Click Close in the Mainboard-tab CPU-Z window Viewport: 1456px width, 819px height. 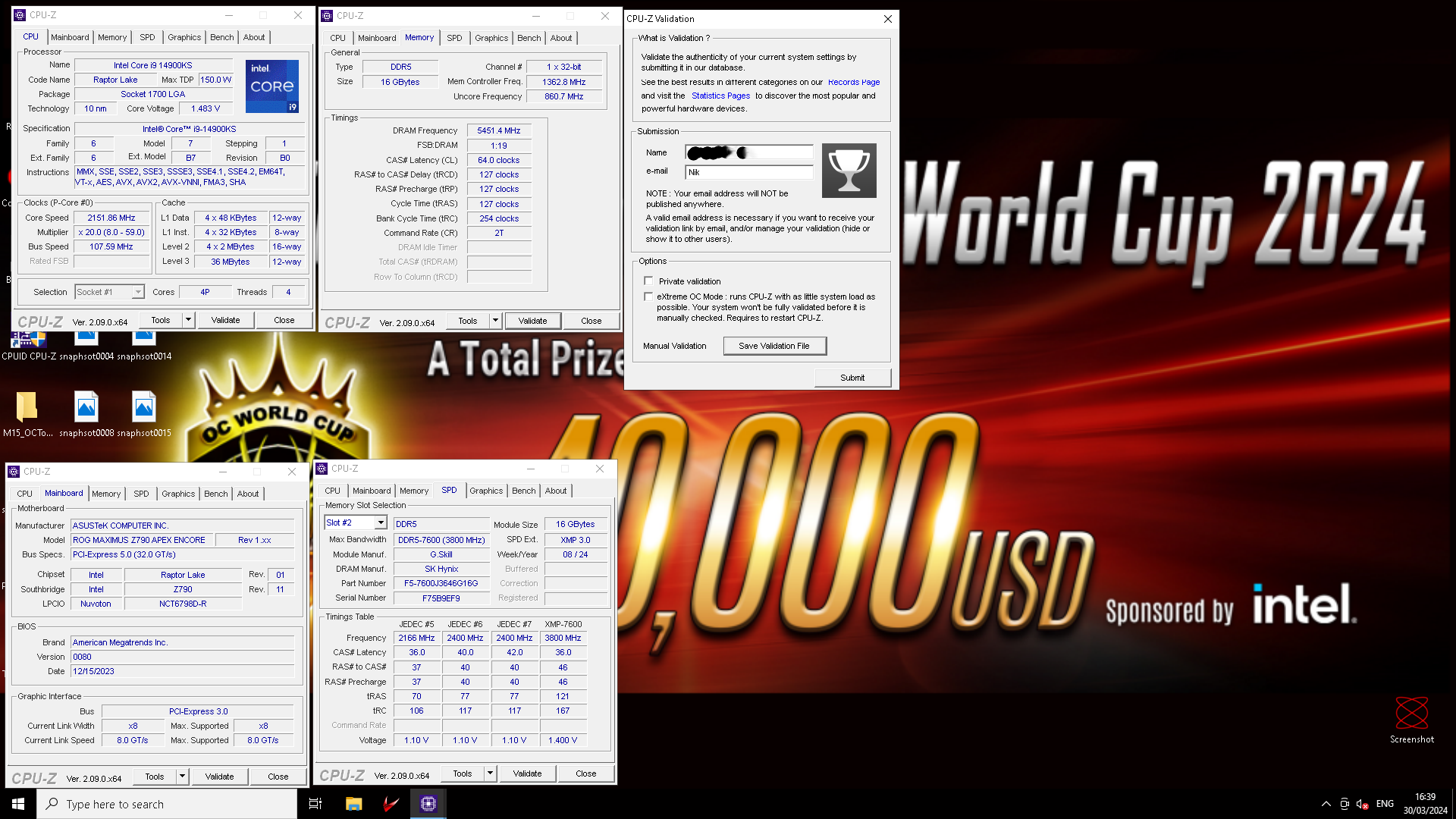click(x=278, y=777)
